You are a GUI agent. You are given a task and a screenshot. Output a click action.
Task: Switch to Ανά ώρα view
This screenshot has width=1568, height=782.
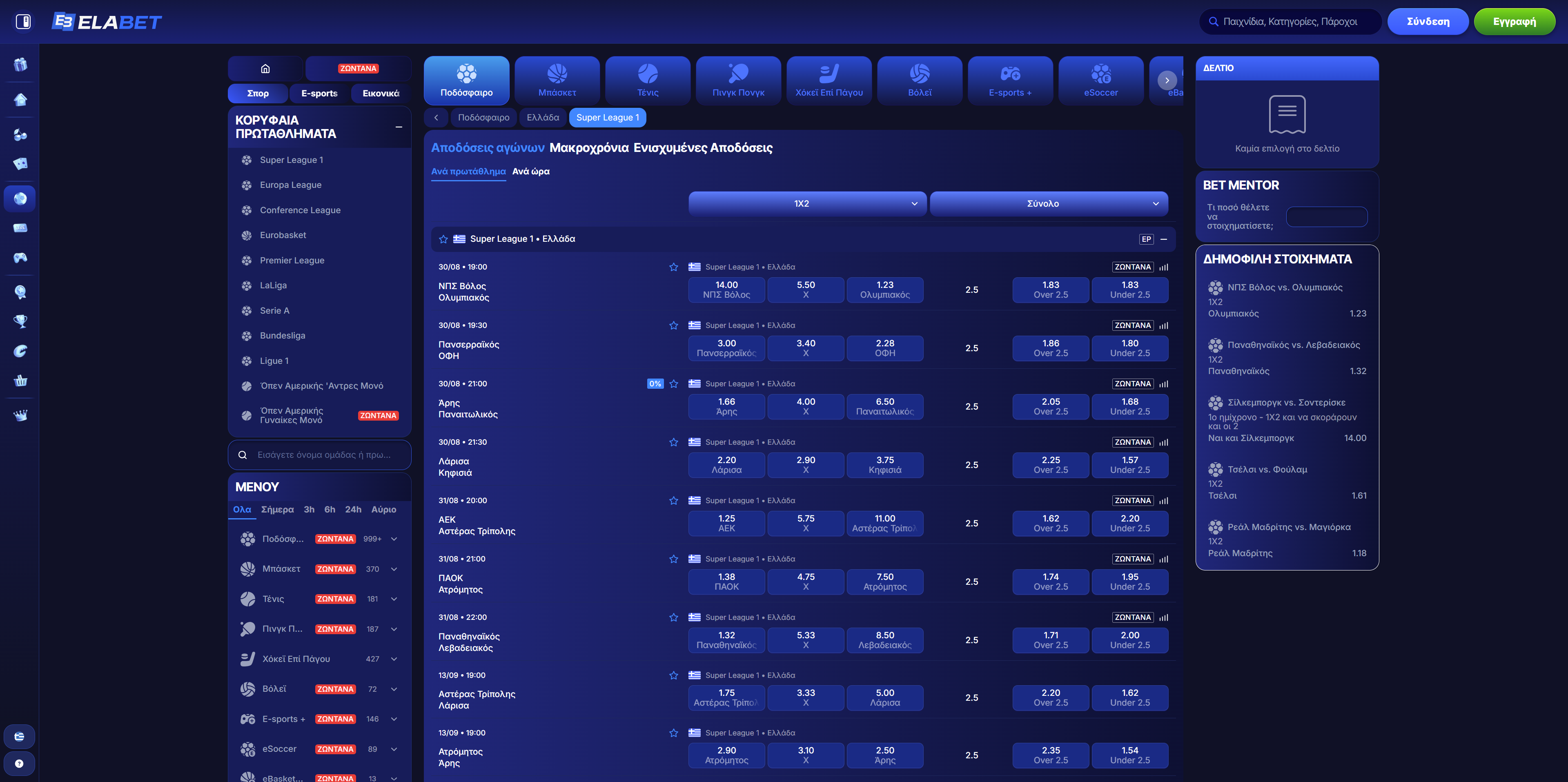(x=531, y=172)
